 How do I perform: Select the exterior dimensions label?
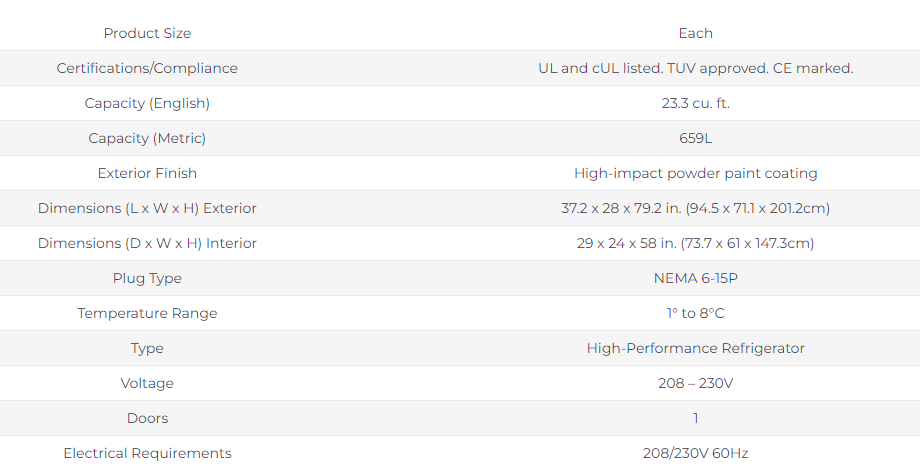[147, 208]
